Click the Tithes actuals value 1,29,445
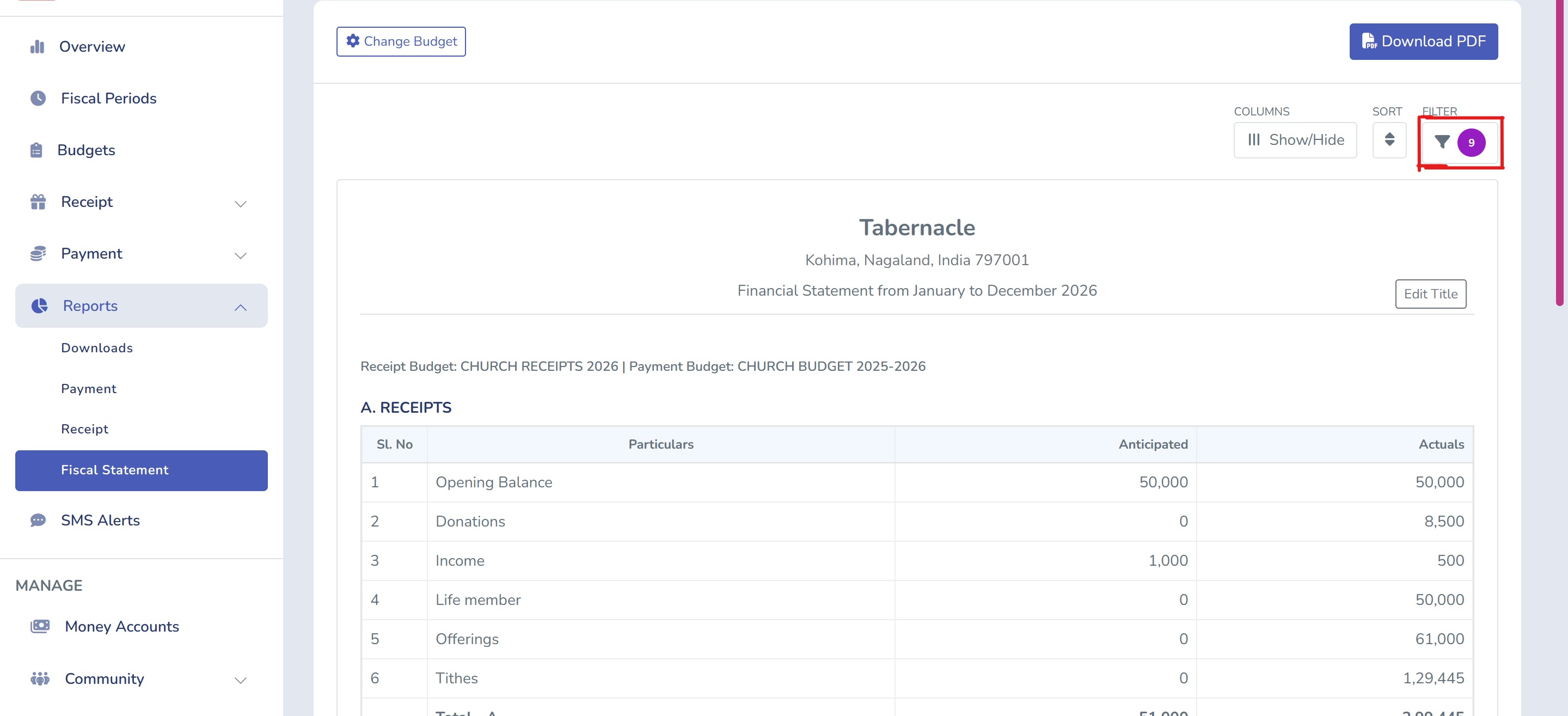Image resolution: width=1568 pixels, height=716 pixels. (1434, 678)
